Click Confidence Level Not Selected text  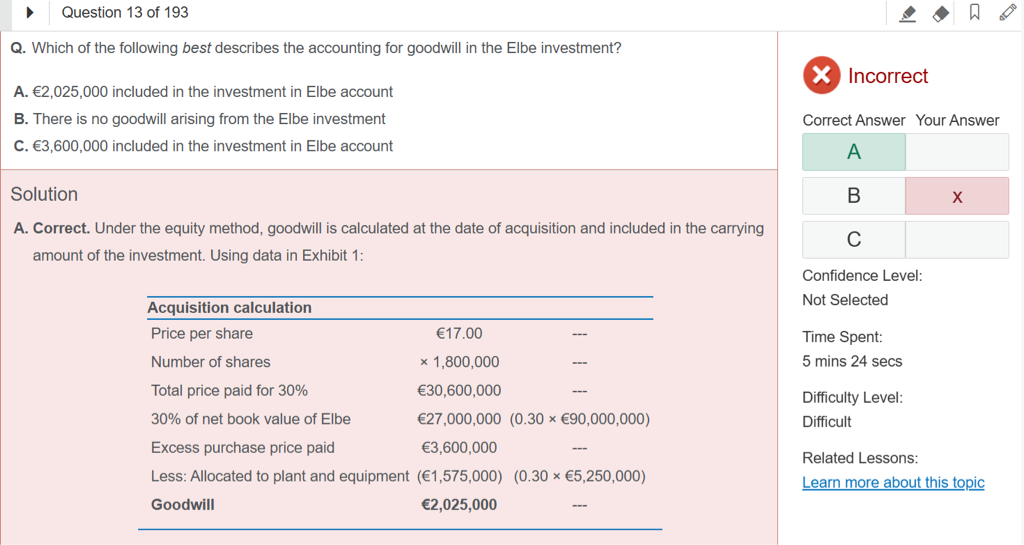(x=845, y=300)
